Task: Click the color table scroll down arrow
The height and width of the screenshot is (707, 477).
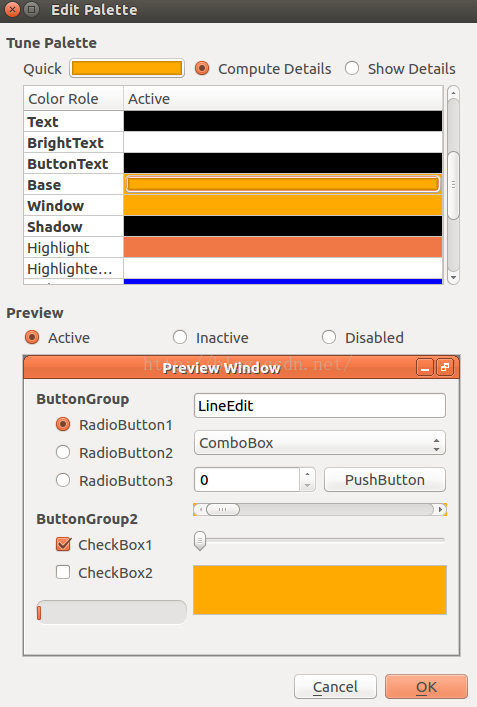Action: pyautogui.click(x=454, y=278)
